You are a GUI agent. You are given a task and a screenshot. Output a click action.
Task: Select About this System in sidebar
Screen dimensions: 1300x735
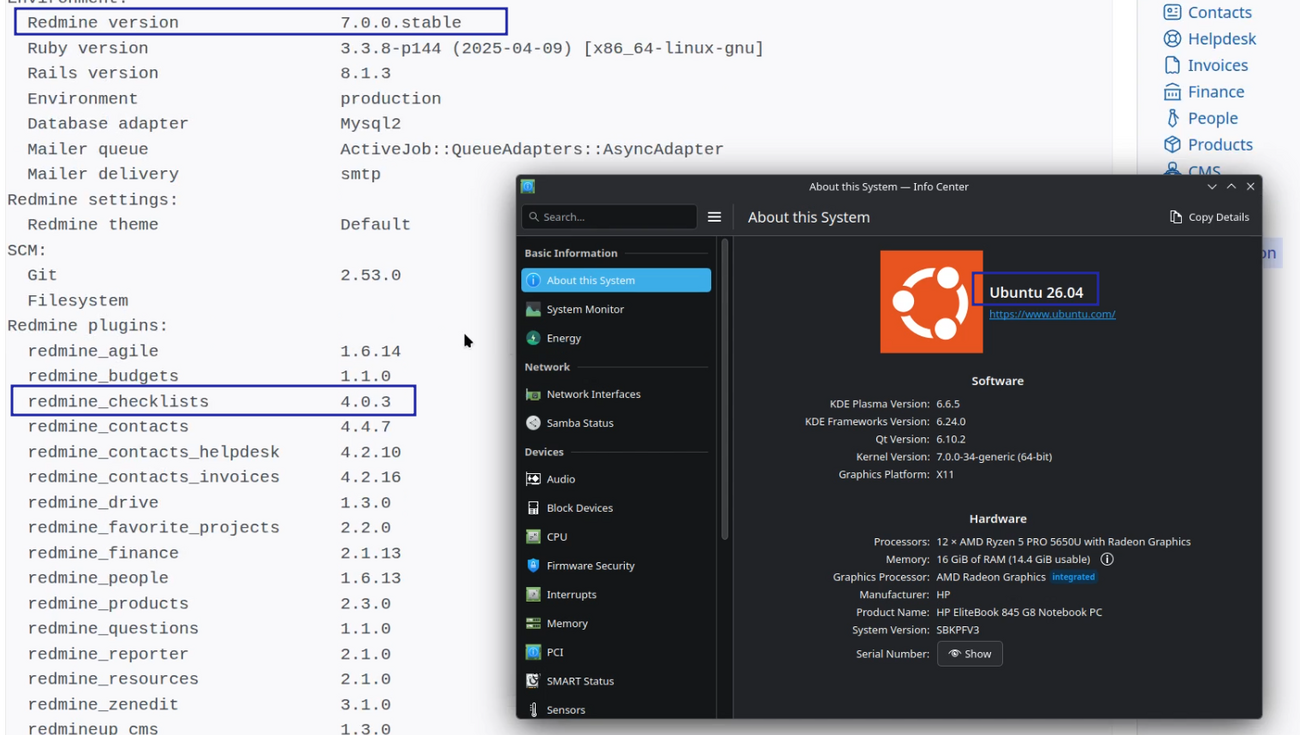point(616,280)
